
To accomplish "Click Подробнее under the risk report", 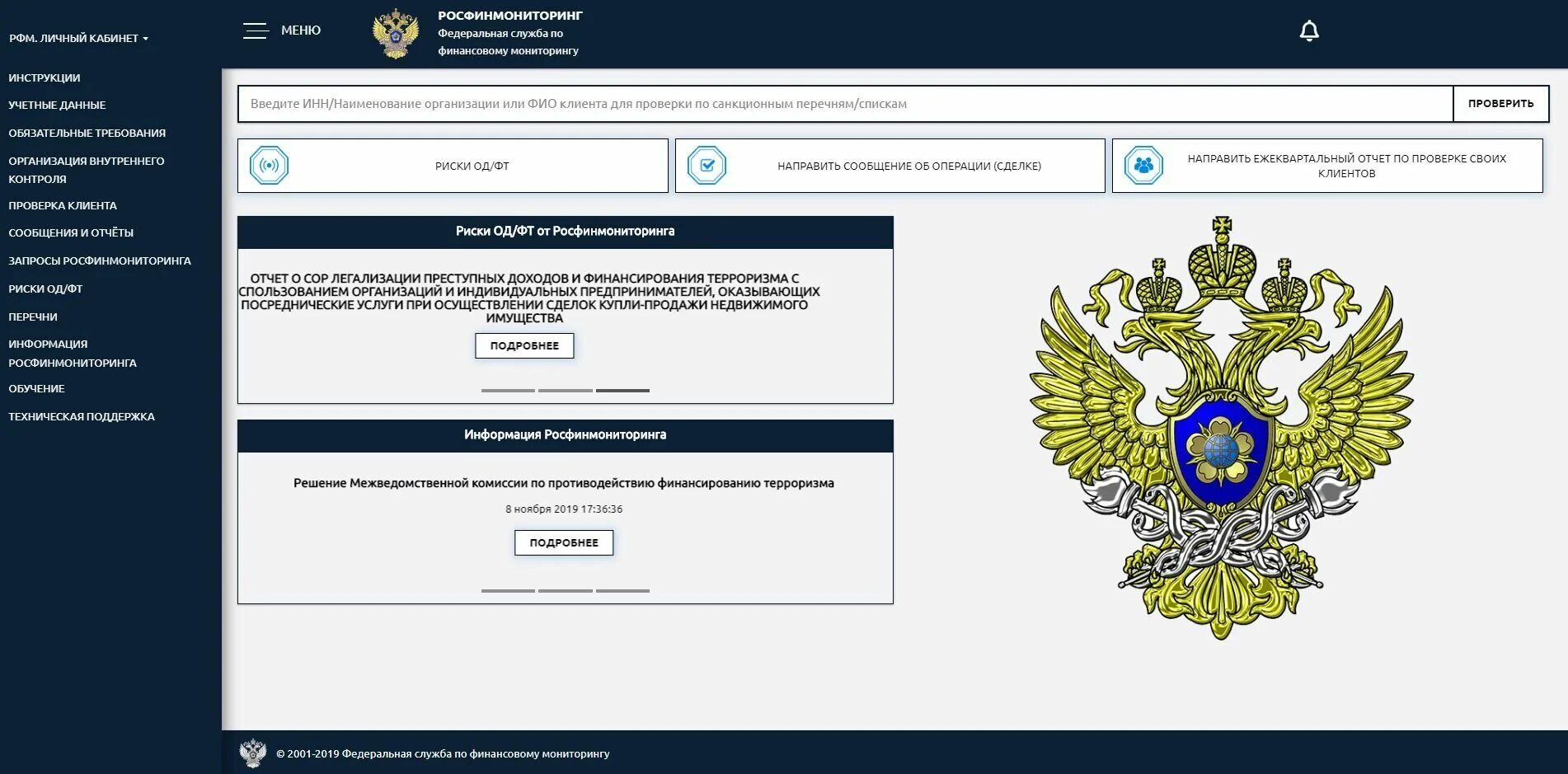I will 524,345.
